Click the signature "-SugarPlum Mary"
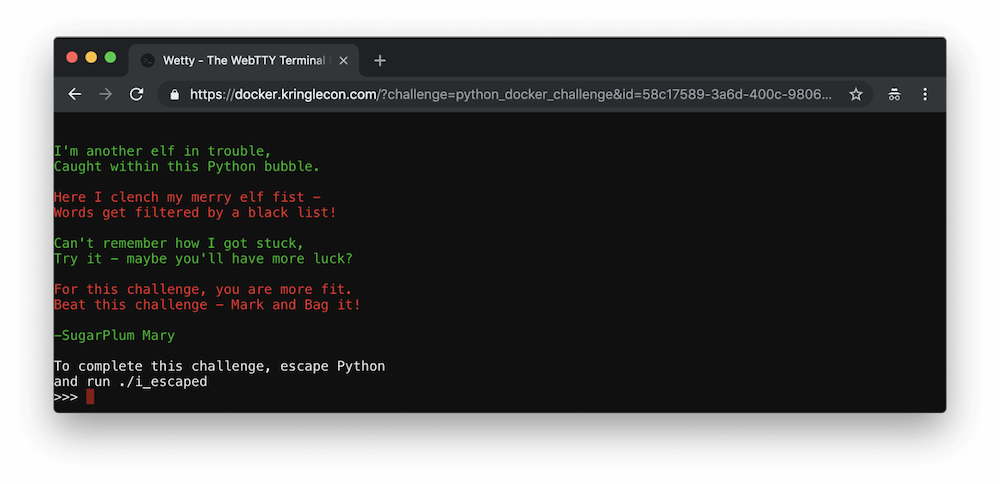Viewport: 1000px width, 484px height. 114,335
